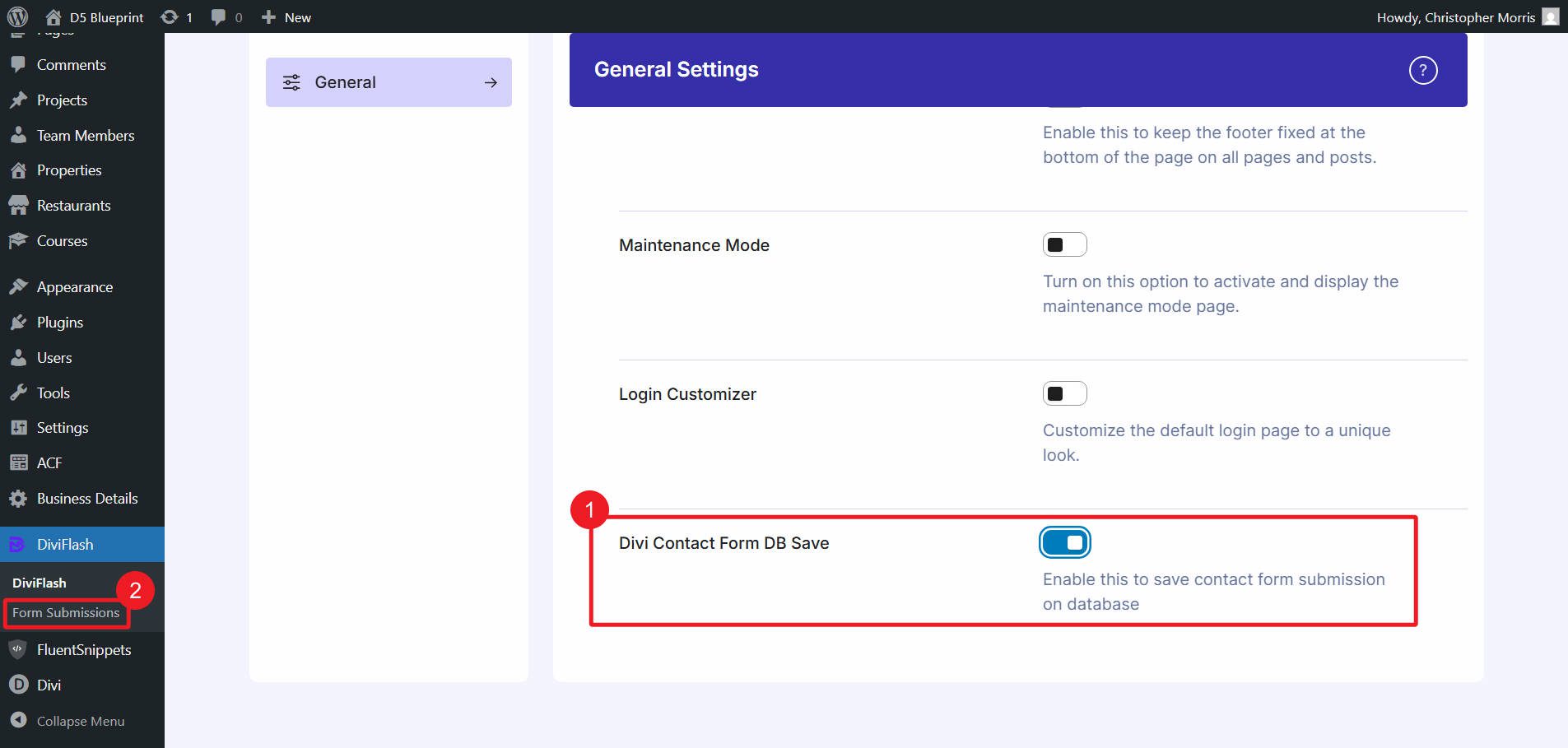
Task: Open the Comments section icon in sidebar
Action: point(18,64)
